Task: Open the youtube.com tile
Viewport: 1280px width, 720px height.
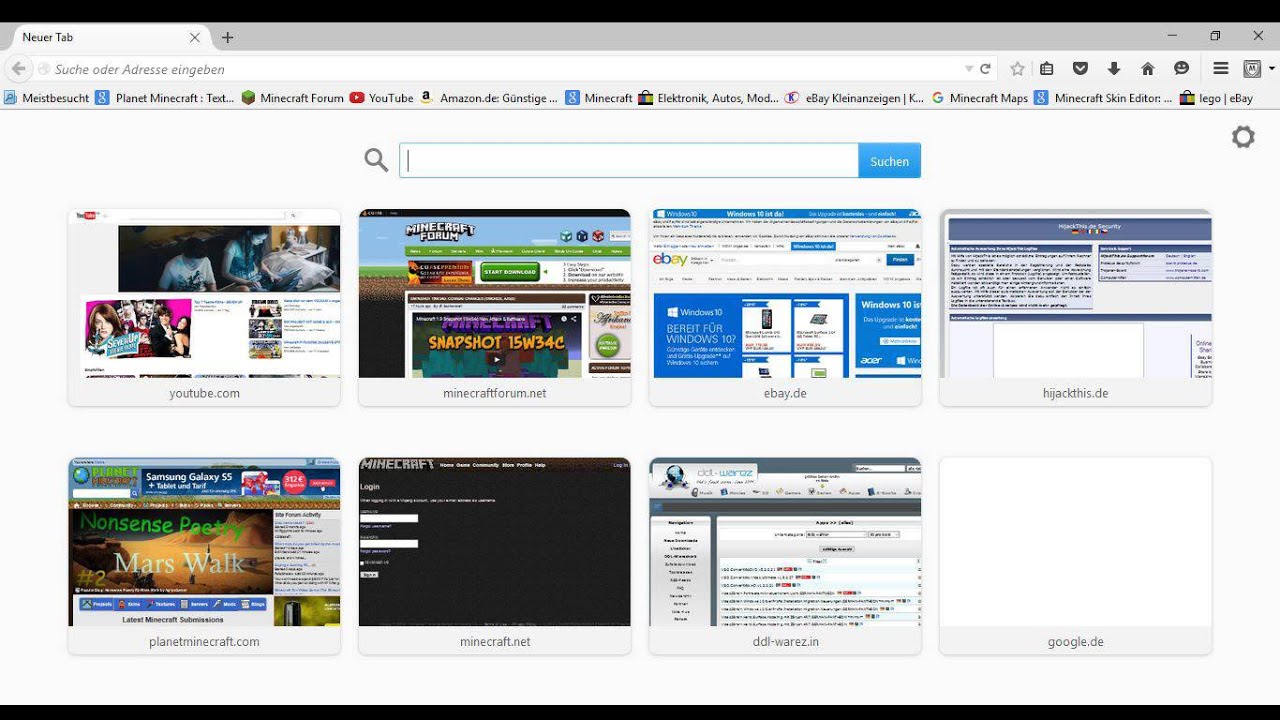Action: point(204,307)
